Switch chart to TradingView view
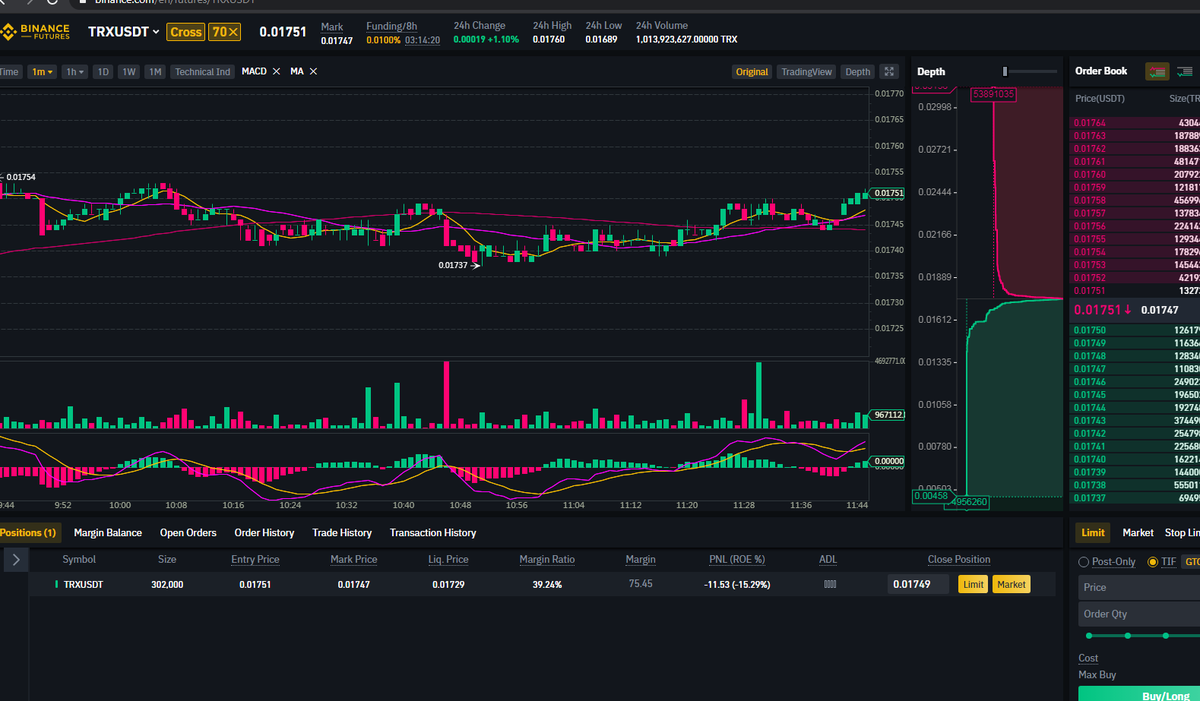 click(806, 72)
